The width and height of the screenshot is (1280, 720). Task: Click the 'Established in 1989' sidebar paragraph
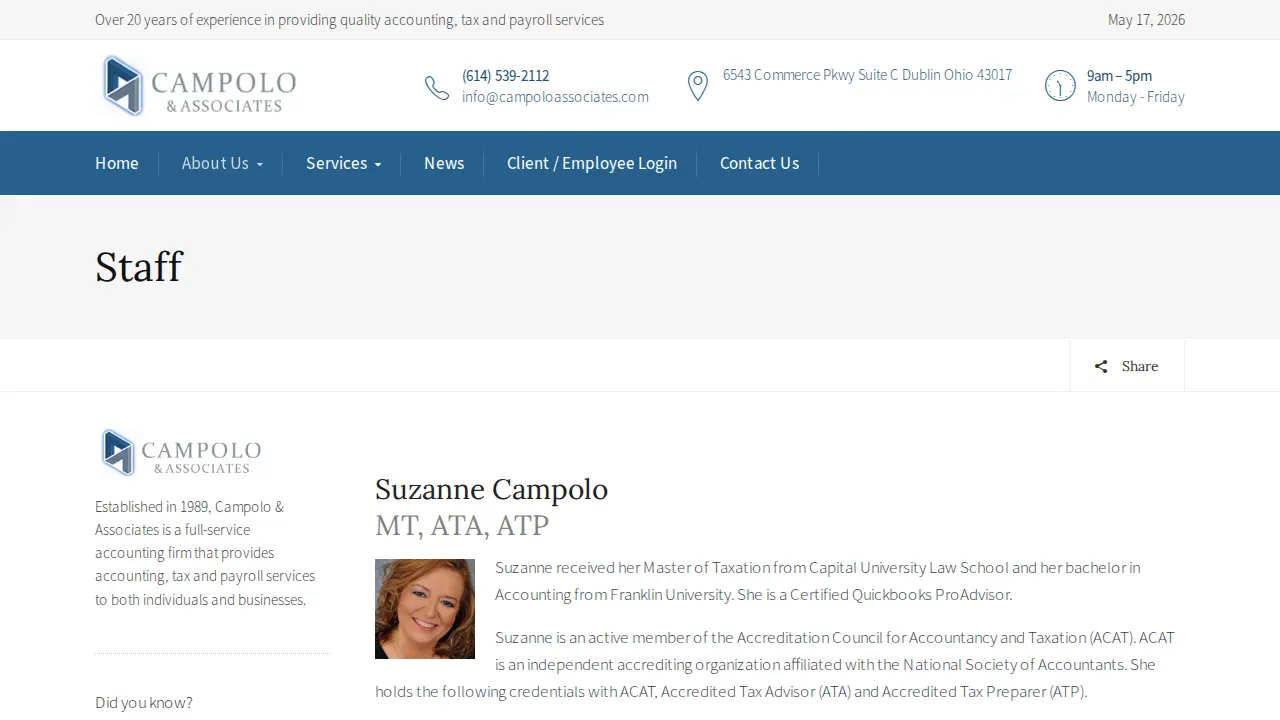click(x=206, y=553)
